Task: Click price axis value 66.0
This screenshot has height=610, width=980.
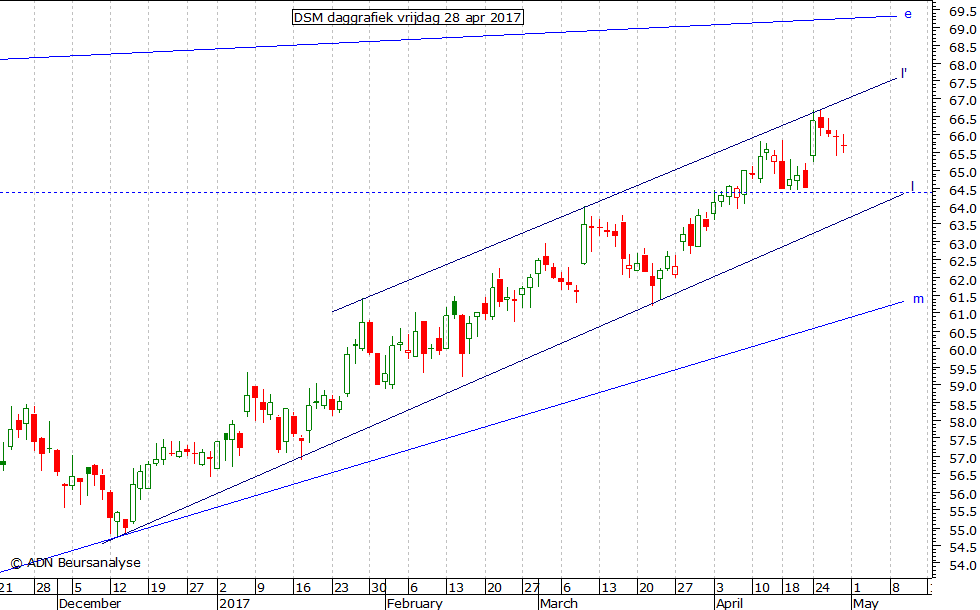Action: (x=963, y=136)
